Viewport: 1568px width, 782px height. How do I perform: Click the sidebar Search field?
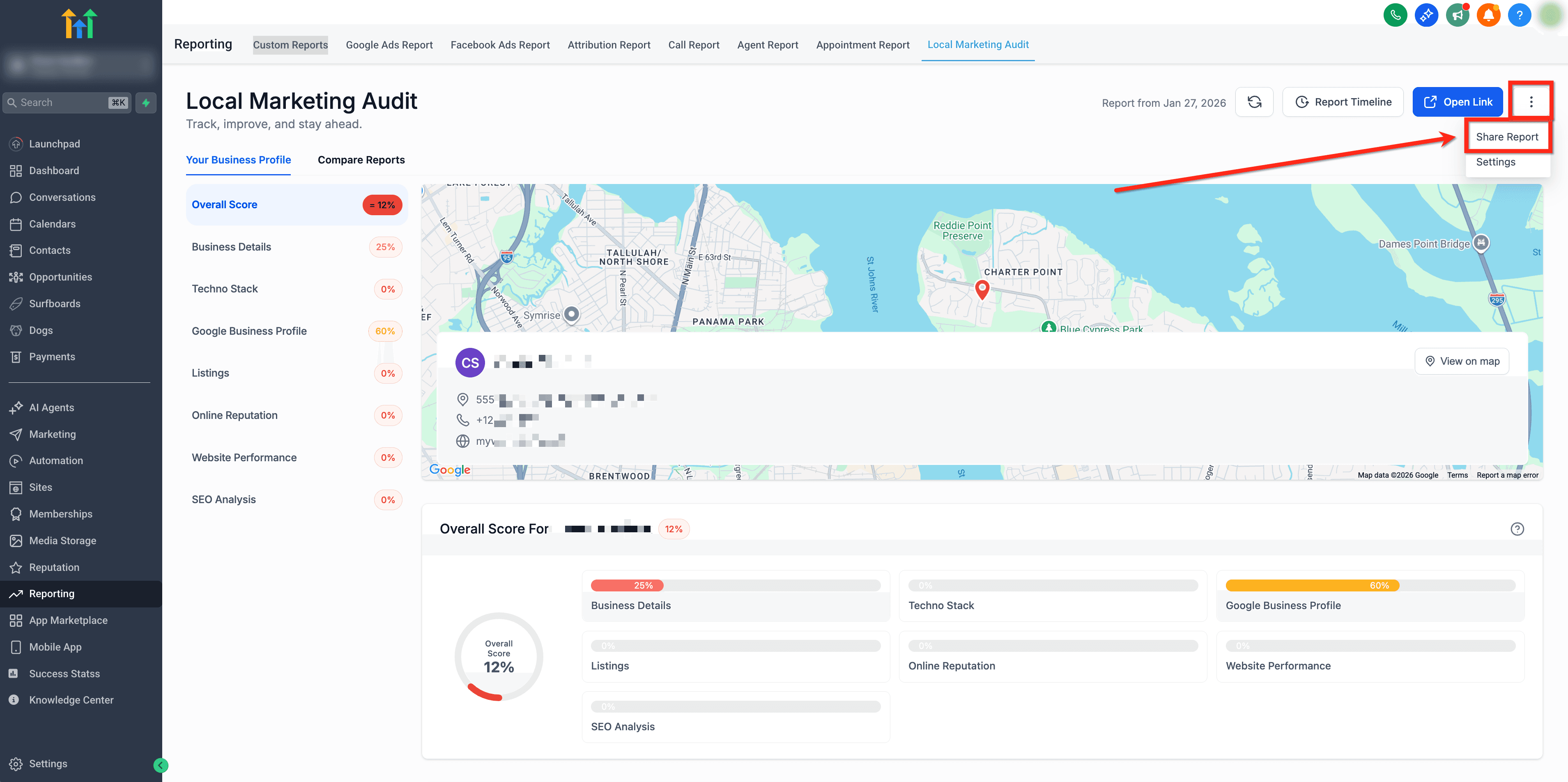(67, 102)
